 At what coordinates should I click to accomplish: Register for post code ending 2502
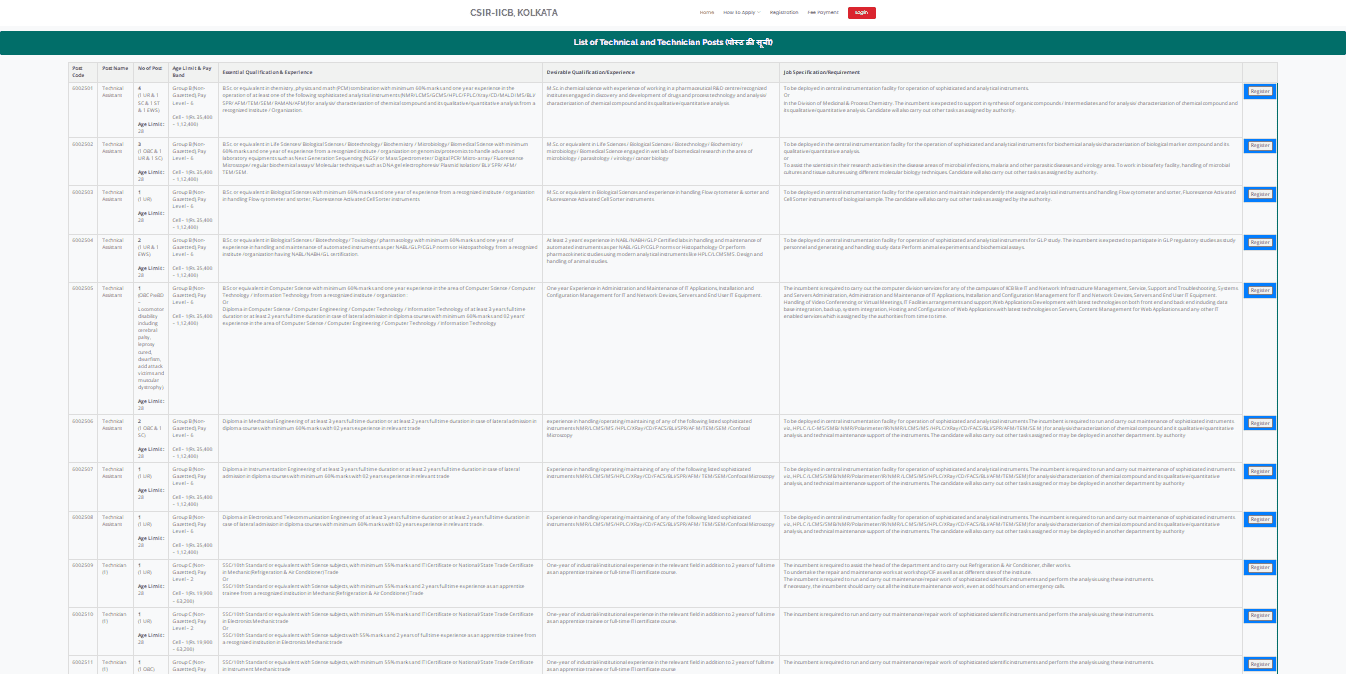1259,146
